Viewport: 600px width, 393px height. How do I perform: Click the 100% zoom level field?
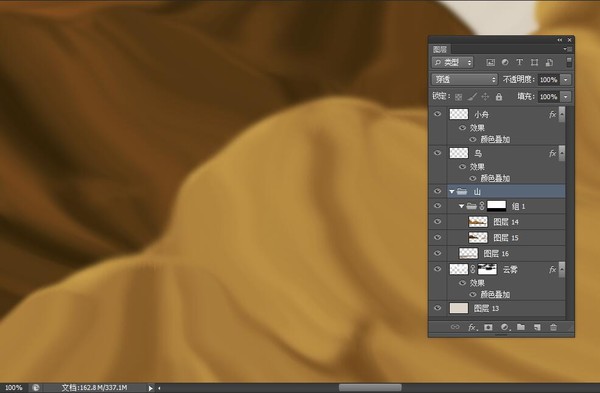(13, 388)
